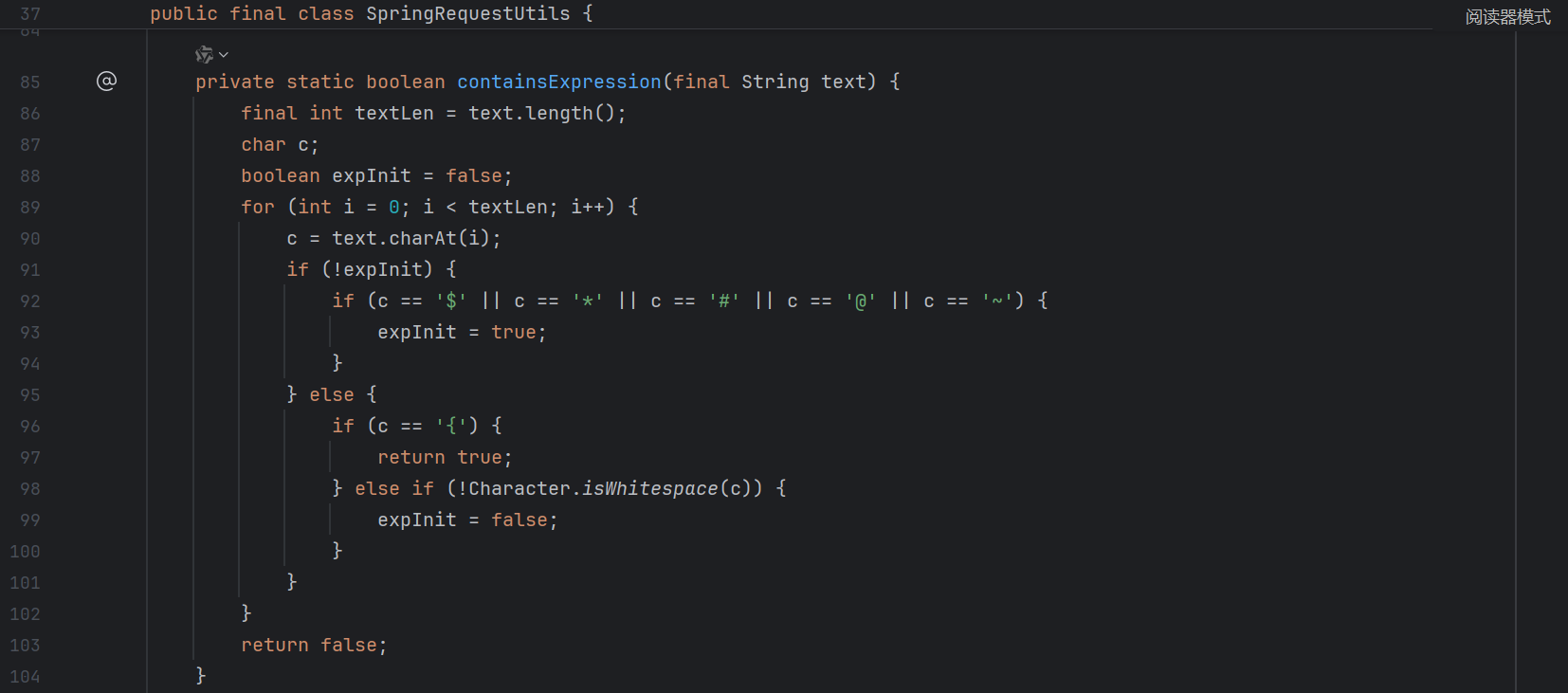Viewport: 1568px width, 693px height.
Task: Place cursor on the textLen variable declaration
Action: 393,114
